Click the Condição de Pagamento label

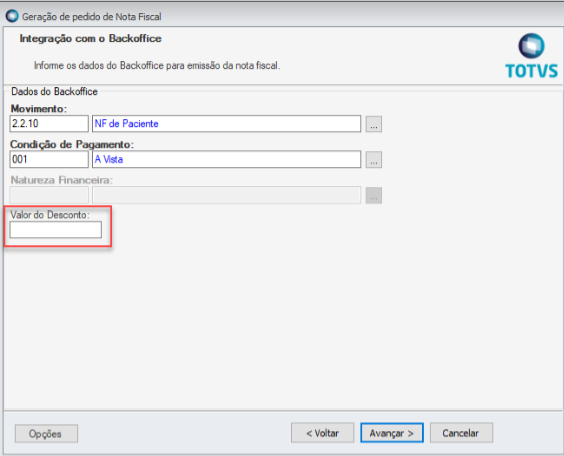point(72,145)
